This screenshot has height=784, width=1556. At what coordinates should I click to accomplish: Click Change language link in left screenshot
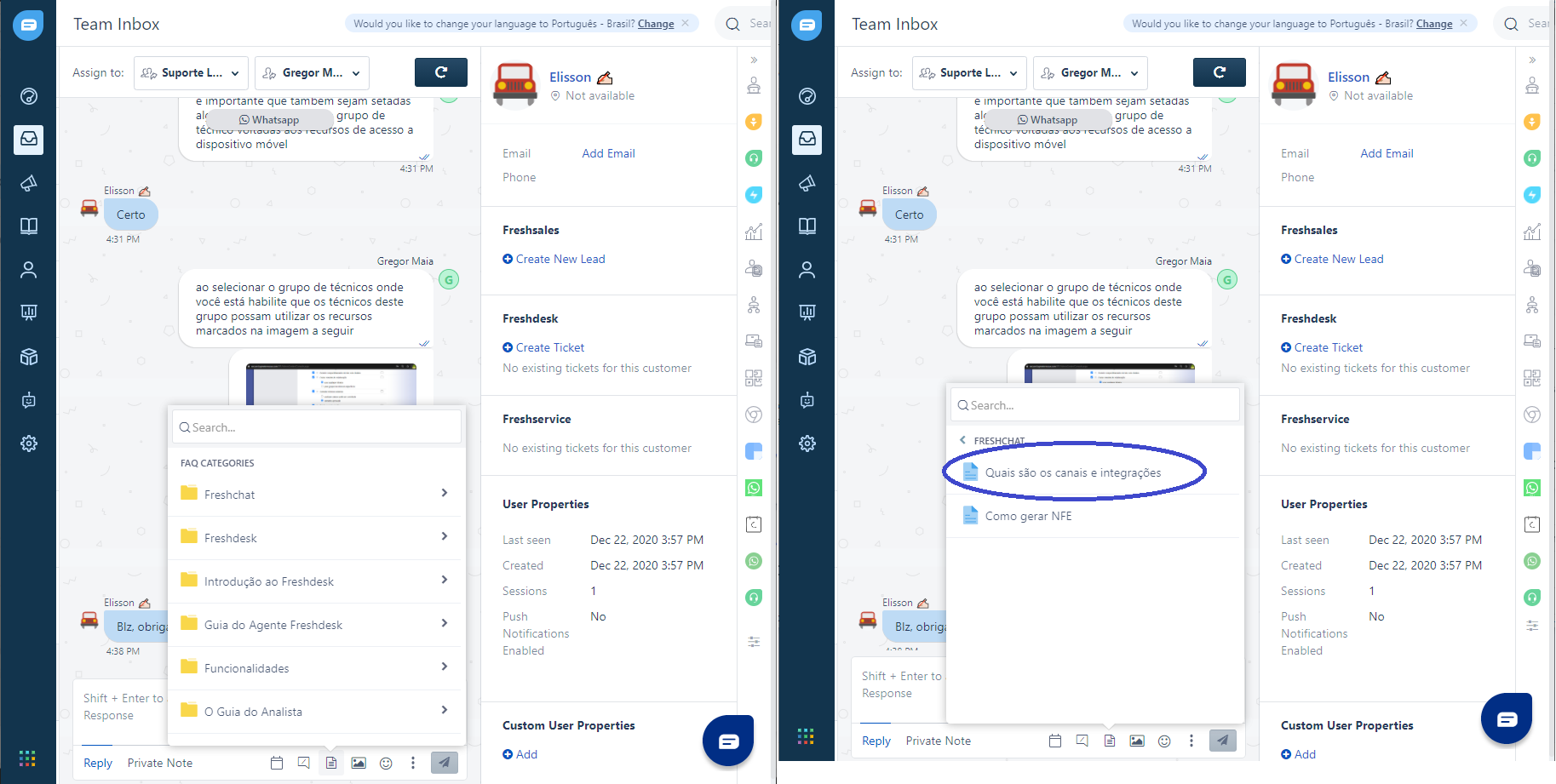pyautogui.click(x=656, y=24)
